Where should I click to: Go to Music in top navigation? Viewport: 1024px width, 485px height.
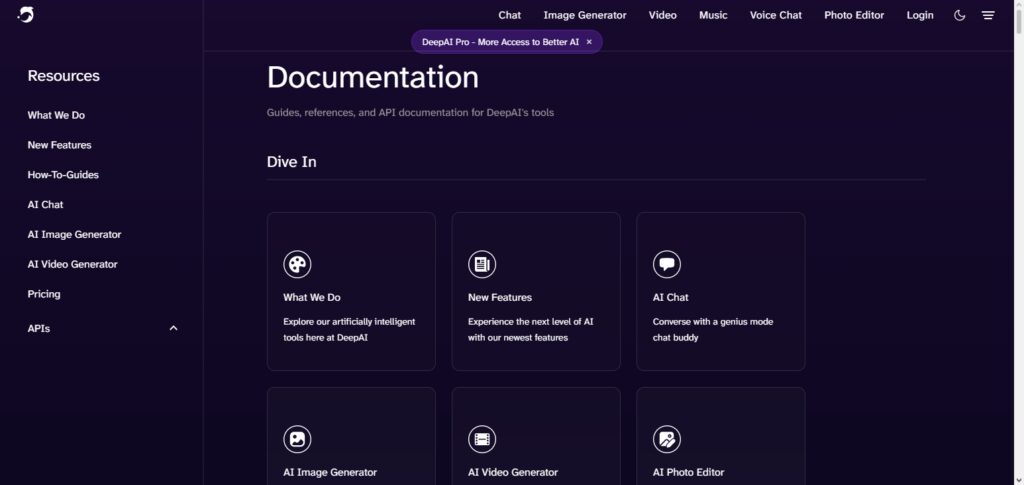point(713,15)
